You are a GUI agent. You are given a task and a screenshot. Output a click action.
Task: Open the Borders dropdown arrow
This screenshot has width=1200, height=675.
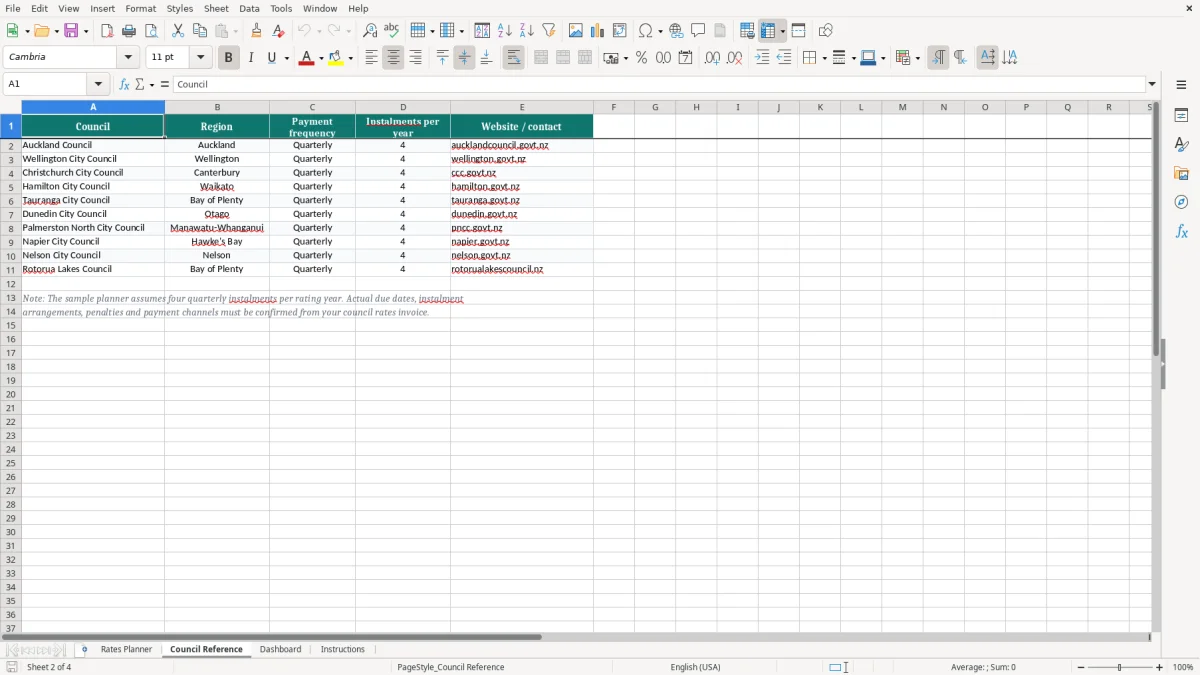pos(823,58)
